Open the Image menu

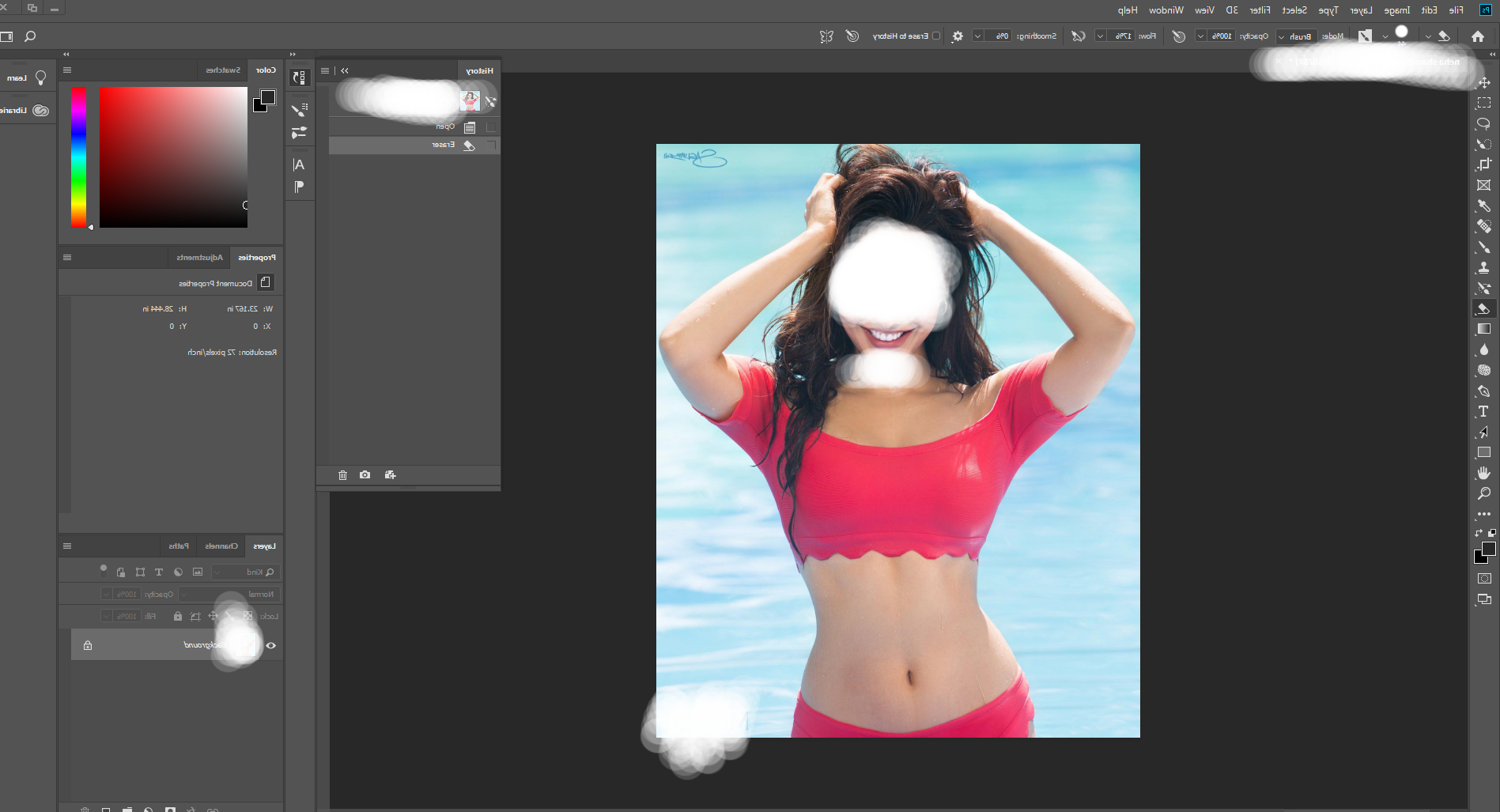1397,10
